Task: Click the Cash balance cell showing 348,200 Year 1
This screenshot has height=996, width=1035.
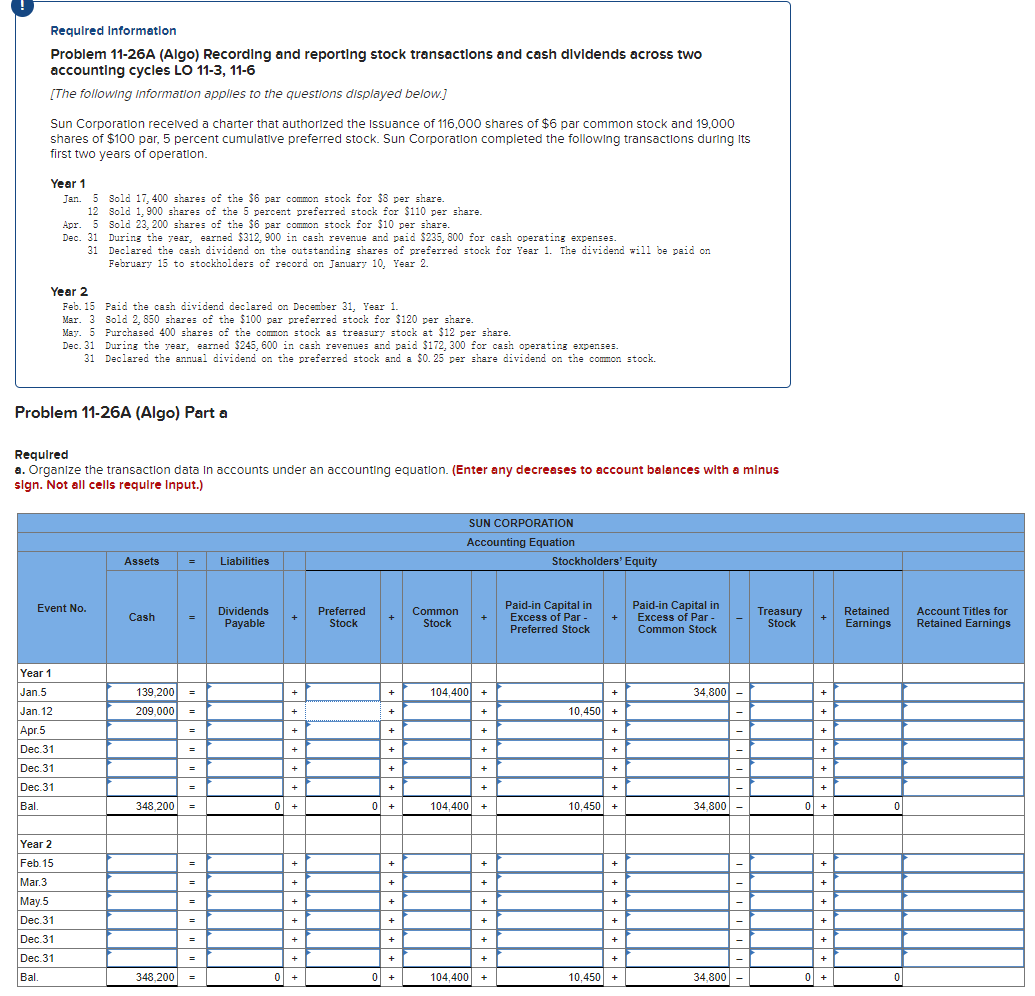Action: 140,806
